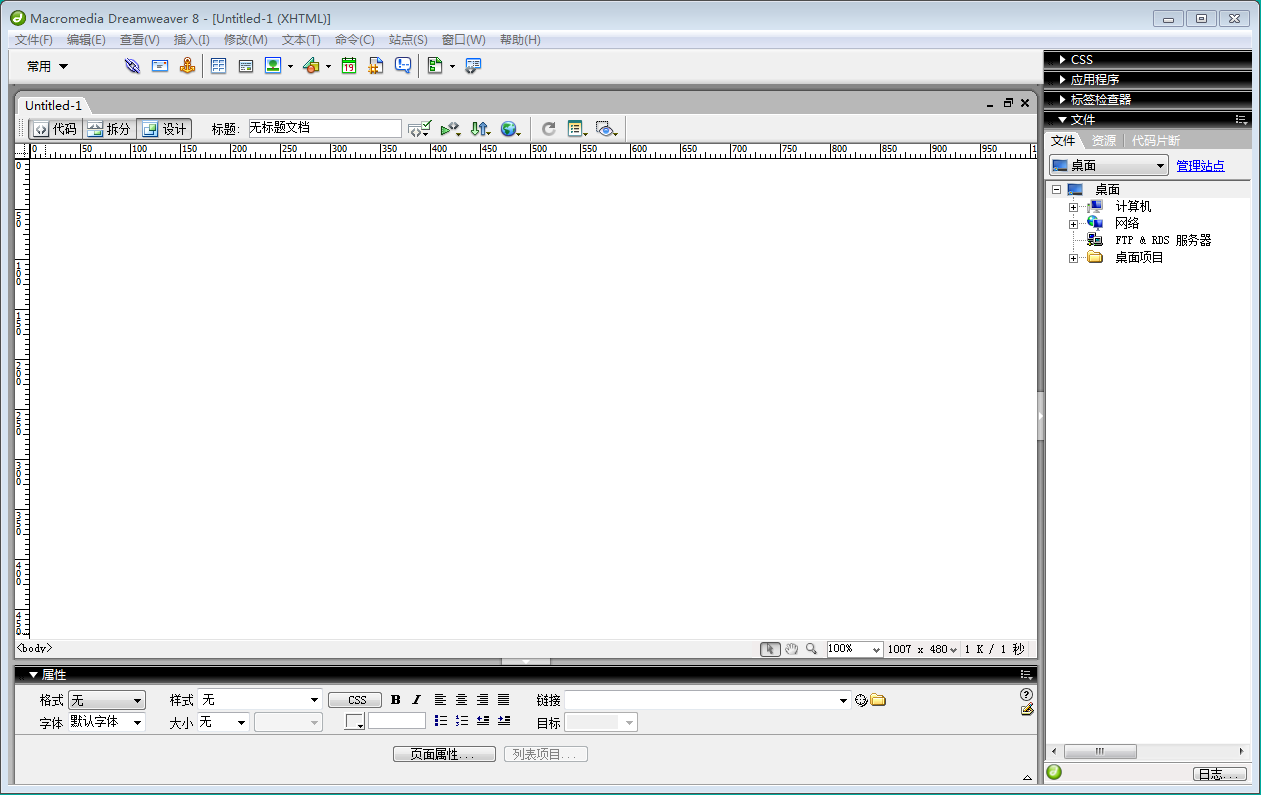Image resolution: width=1261 pixels, height=795 pixels.
Task: Toggle bold formatting in Properties
Action: [395, 700]
